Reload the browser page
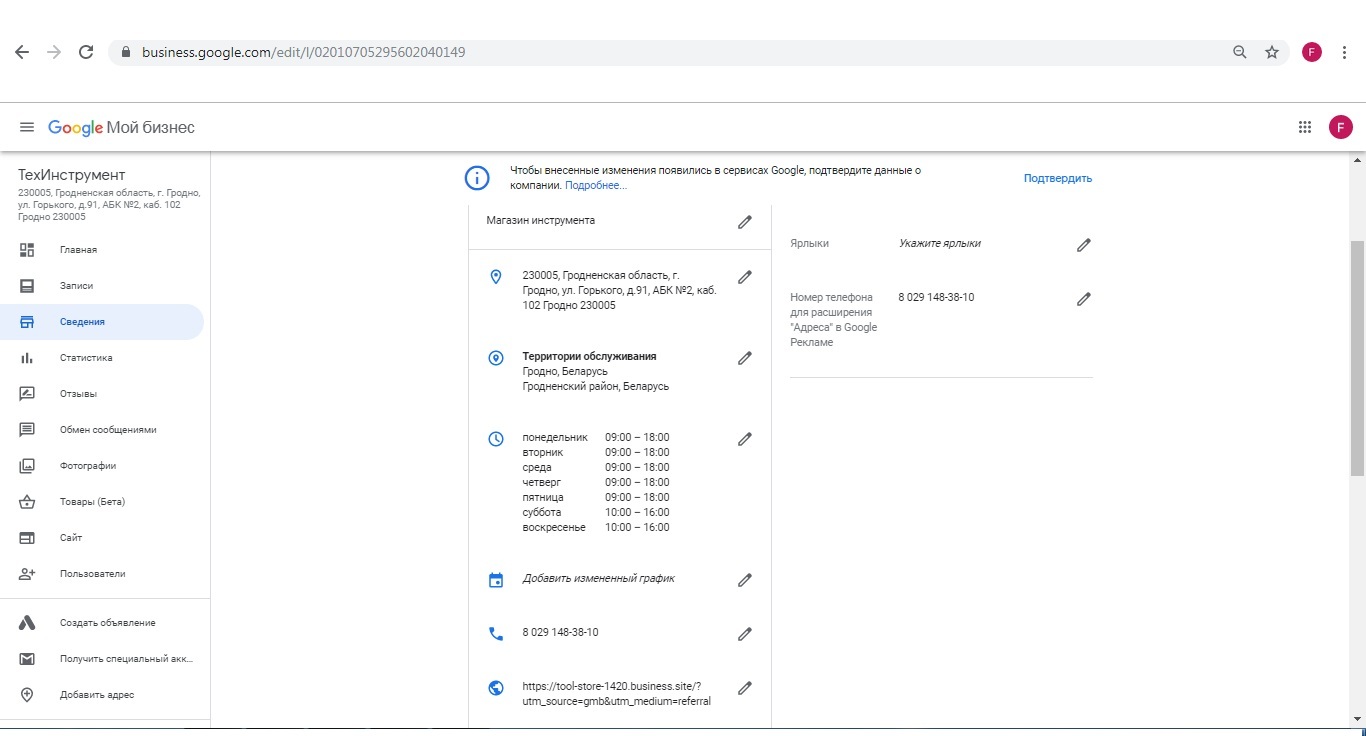This screenshot has height=736, width=1366. tap(86, 52)
